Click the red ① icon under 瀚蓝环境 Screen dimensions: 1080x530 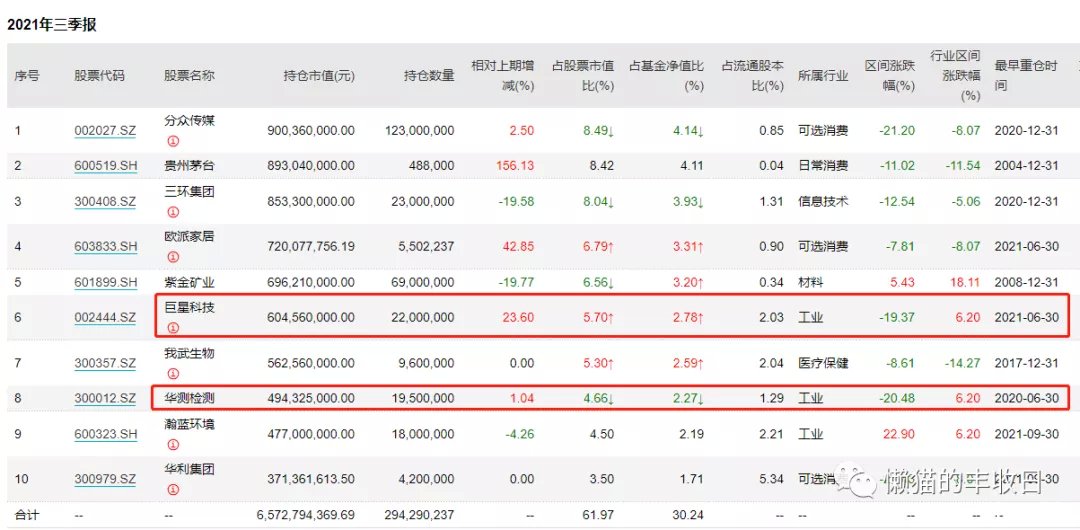coord(173,445)
